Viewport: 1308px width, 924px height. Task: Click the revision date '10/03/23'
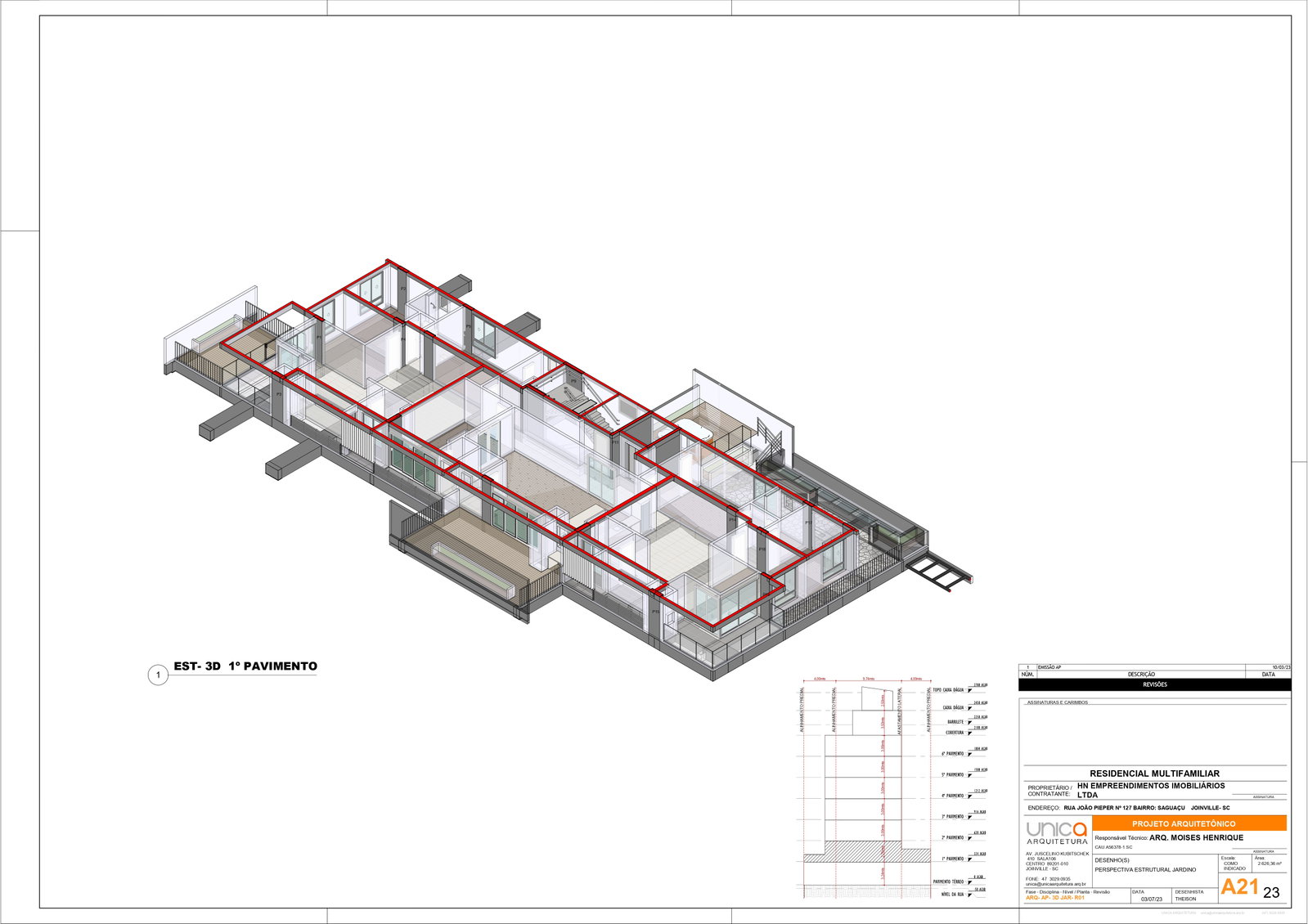(1281, 667)
